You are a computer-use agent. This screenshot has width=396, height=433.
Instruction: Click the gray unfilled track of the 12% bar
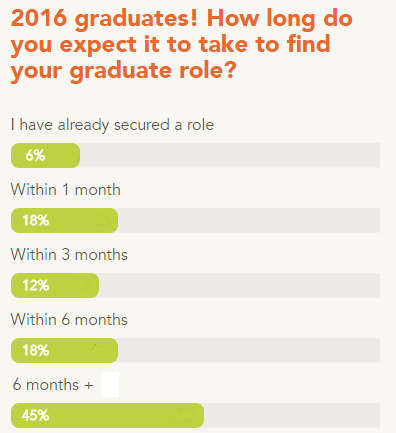239,285
